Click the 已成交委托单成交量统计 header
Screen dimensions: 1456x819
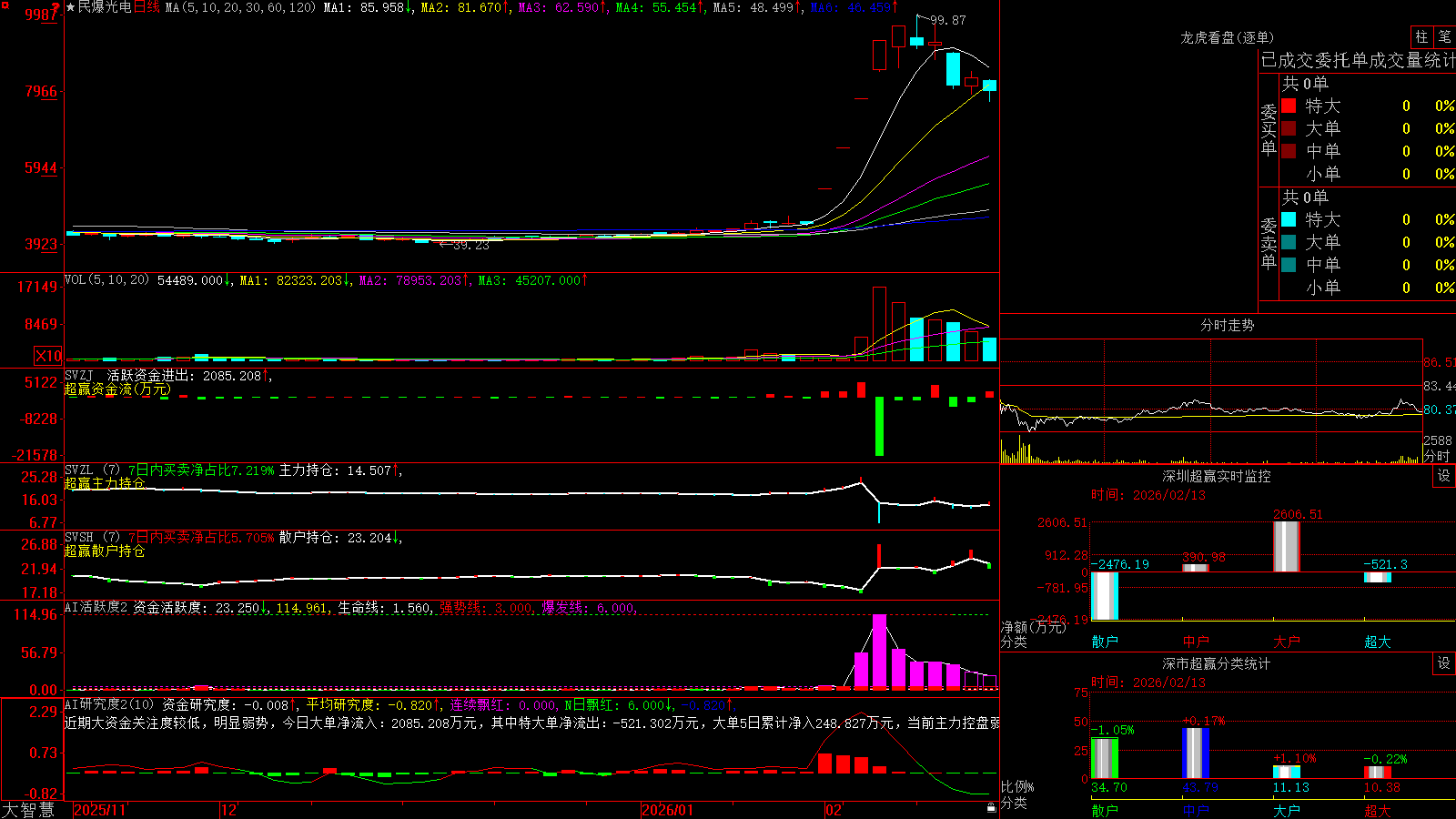(x=1358, y=60)
